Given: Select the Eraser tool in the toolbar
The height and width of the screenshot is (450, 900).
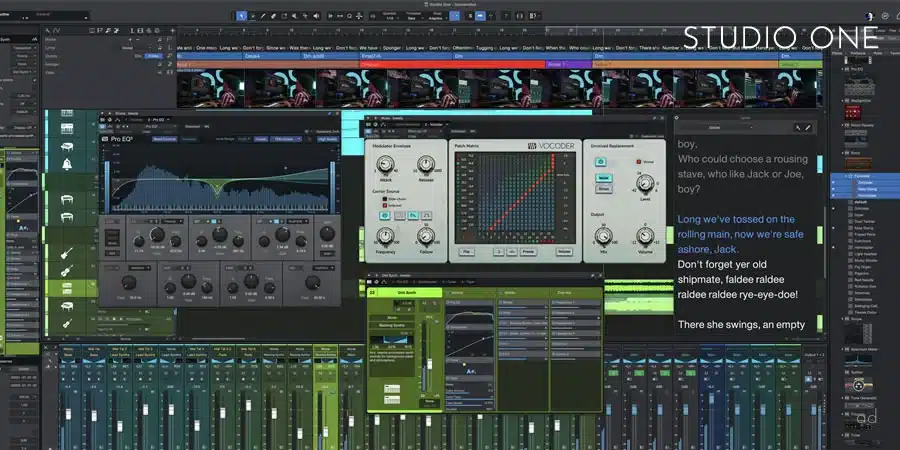Looking at the screenshot, I should pos(273,15).
